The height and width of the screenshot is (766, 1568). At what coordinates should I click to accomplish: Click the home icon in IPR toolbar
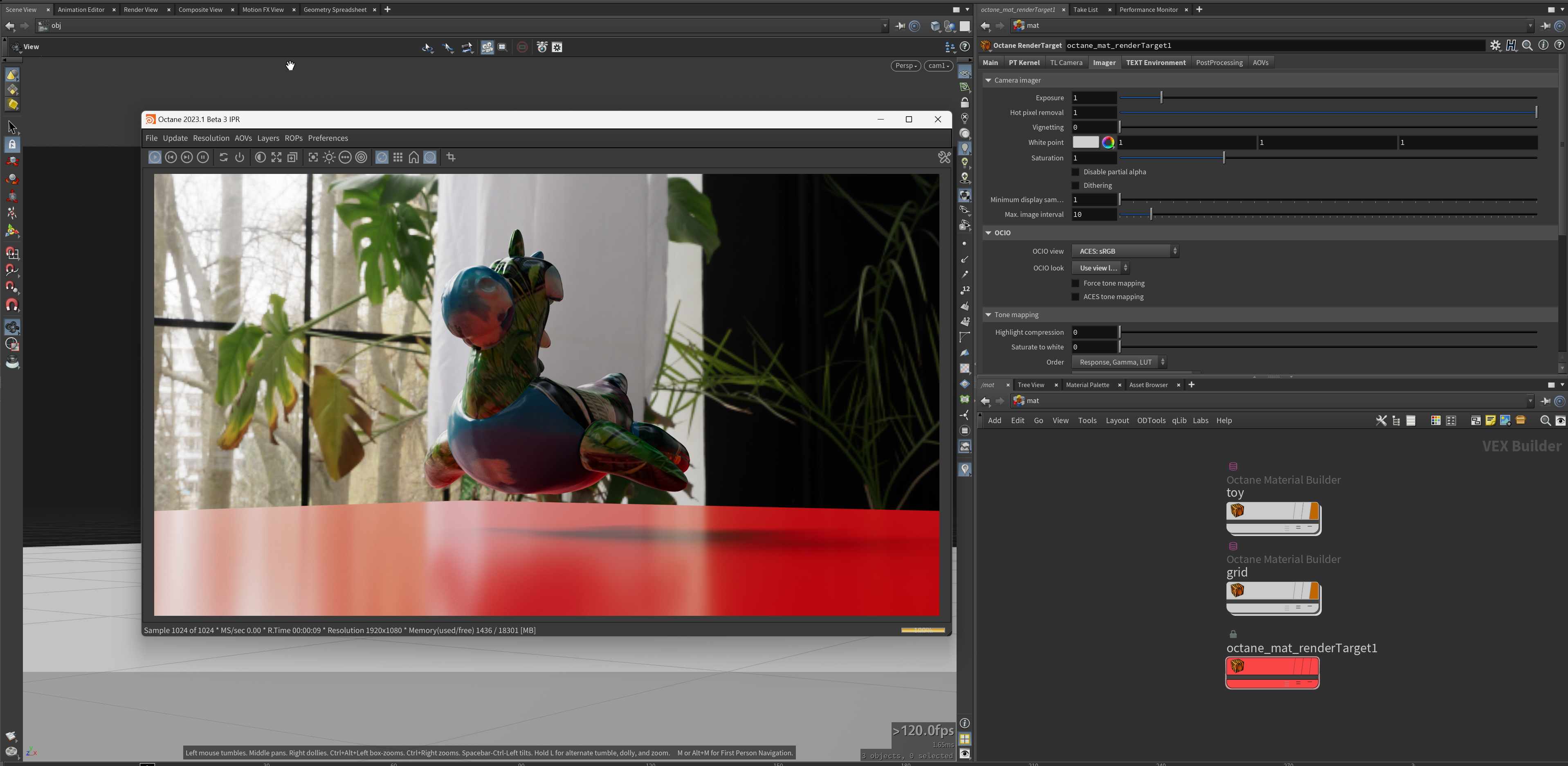(414, 158)
